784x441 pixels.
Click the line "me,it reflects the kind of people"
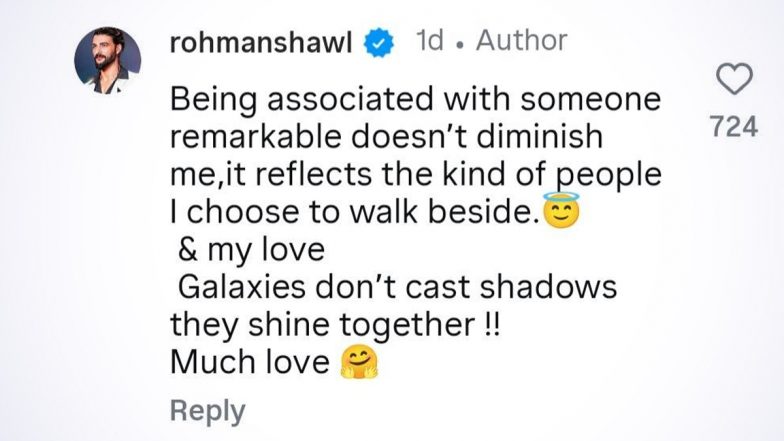416,175
